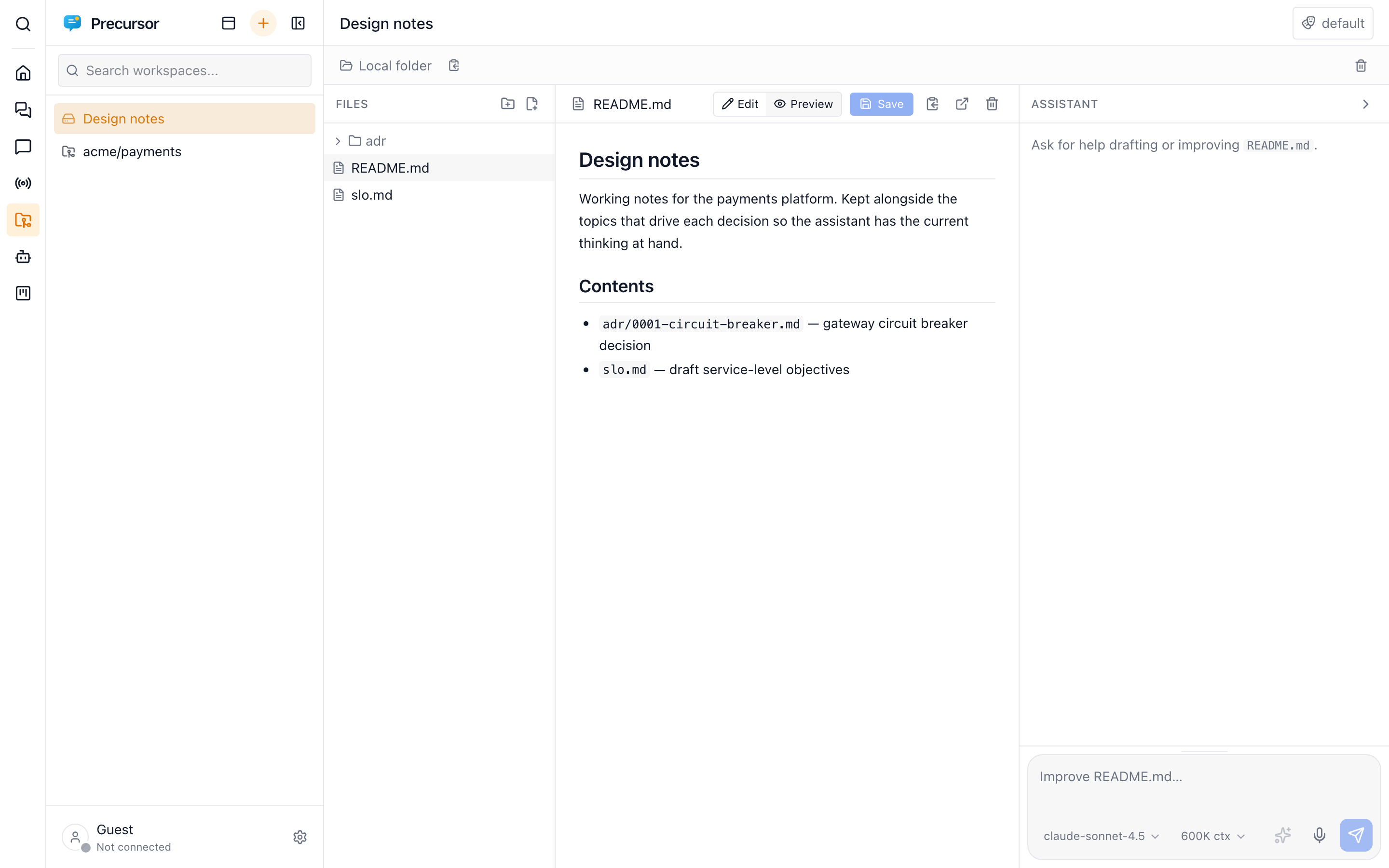Open the kanban board icon
Screen dimensions: 1389x868
tap(23, 293)
